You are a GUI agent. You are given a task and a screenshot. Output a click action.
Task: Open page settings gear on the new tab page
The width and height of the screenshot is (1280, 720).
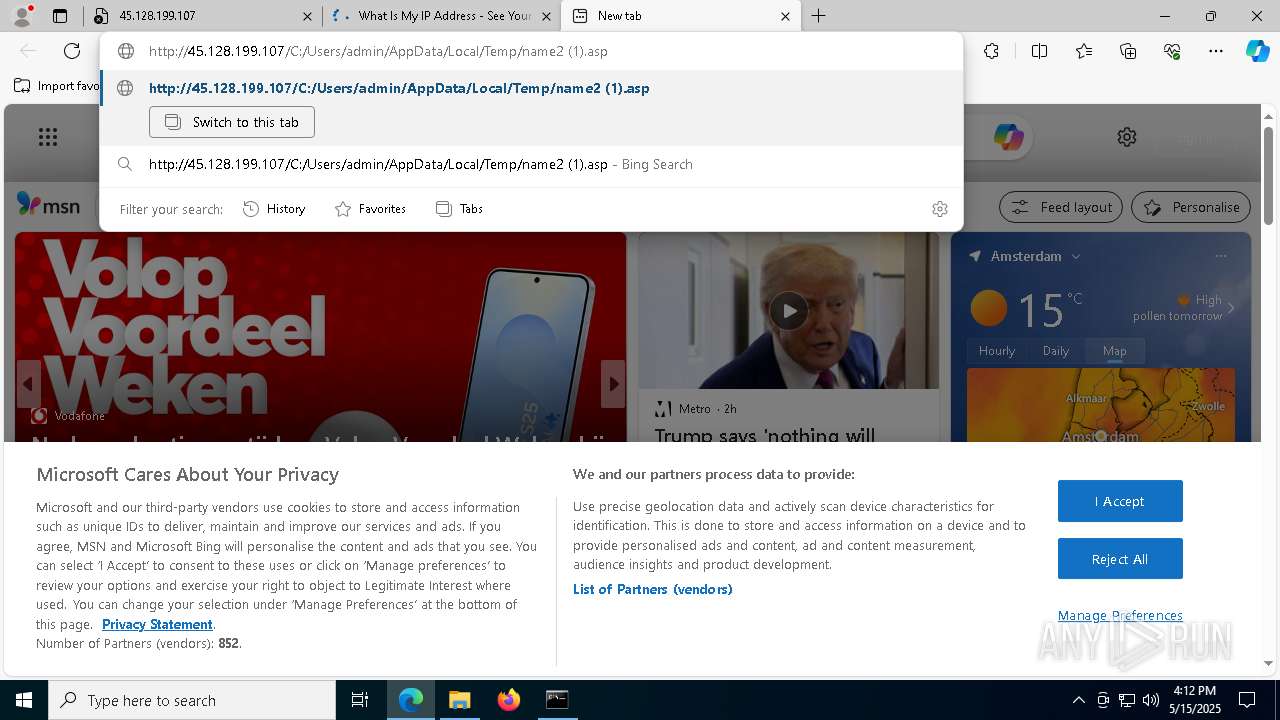[x=1127, y=137]
